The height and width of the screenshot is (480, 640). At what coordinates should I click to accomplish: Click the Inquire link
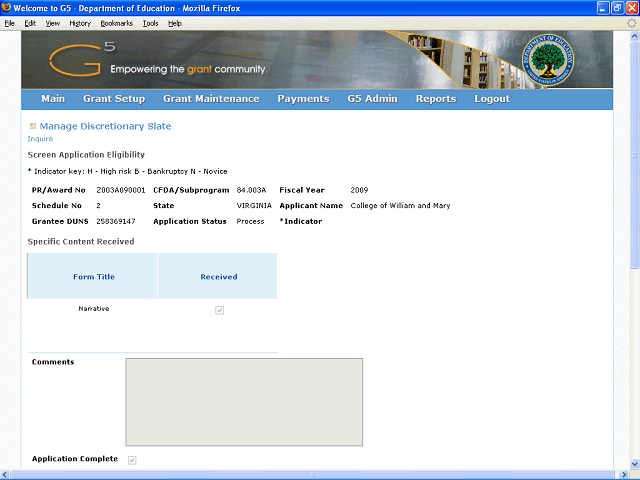40,139
